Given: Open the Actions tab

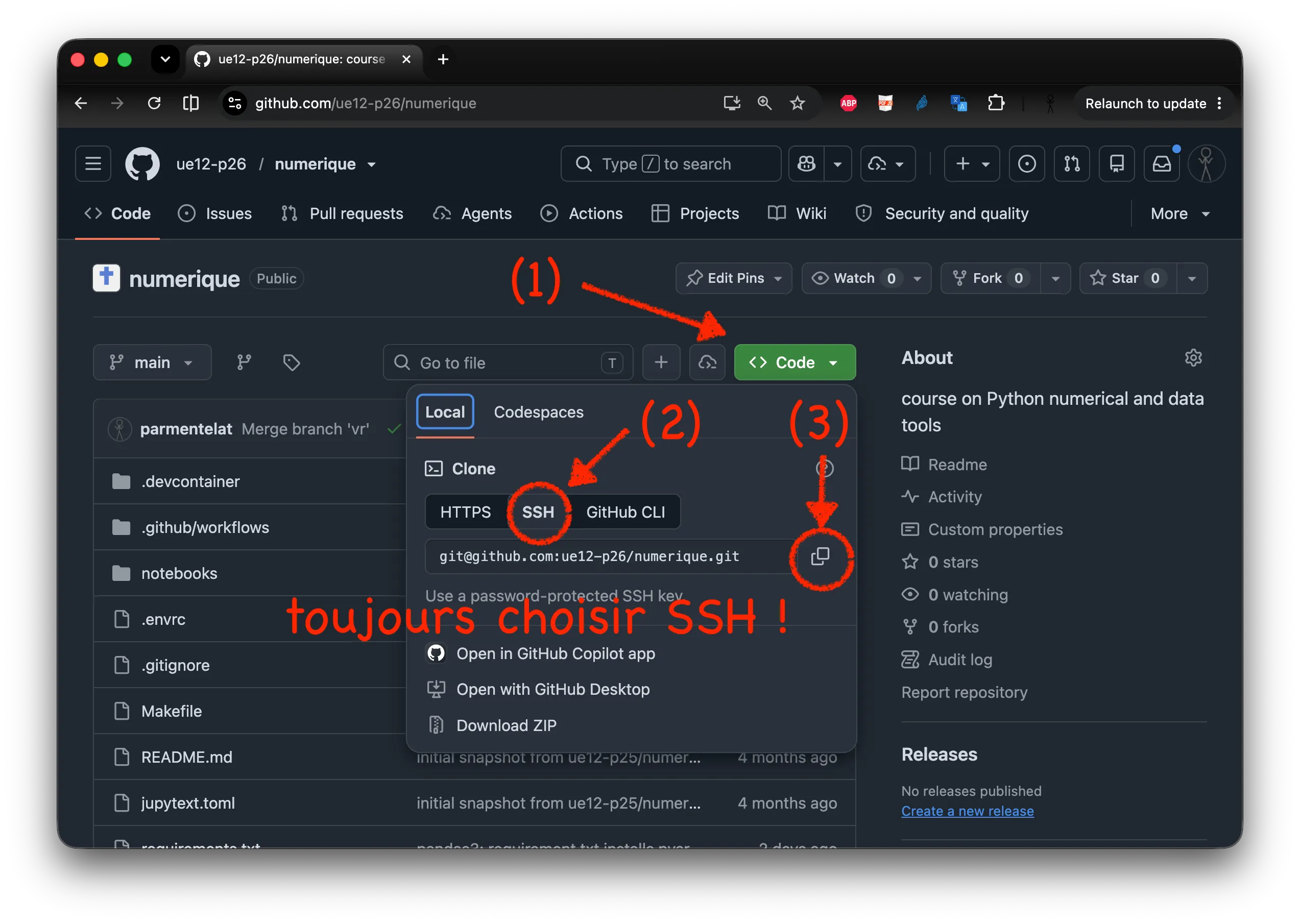Looking at the screenshot, I should pos(582,213).
